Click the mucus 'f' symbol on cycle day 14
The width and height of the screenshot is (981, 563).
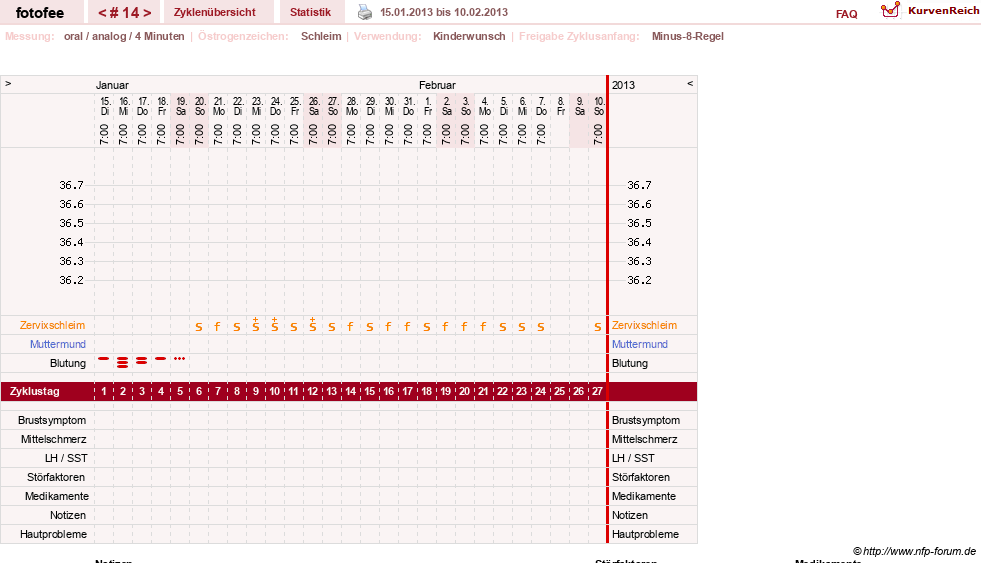point(350,326)
